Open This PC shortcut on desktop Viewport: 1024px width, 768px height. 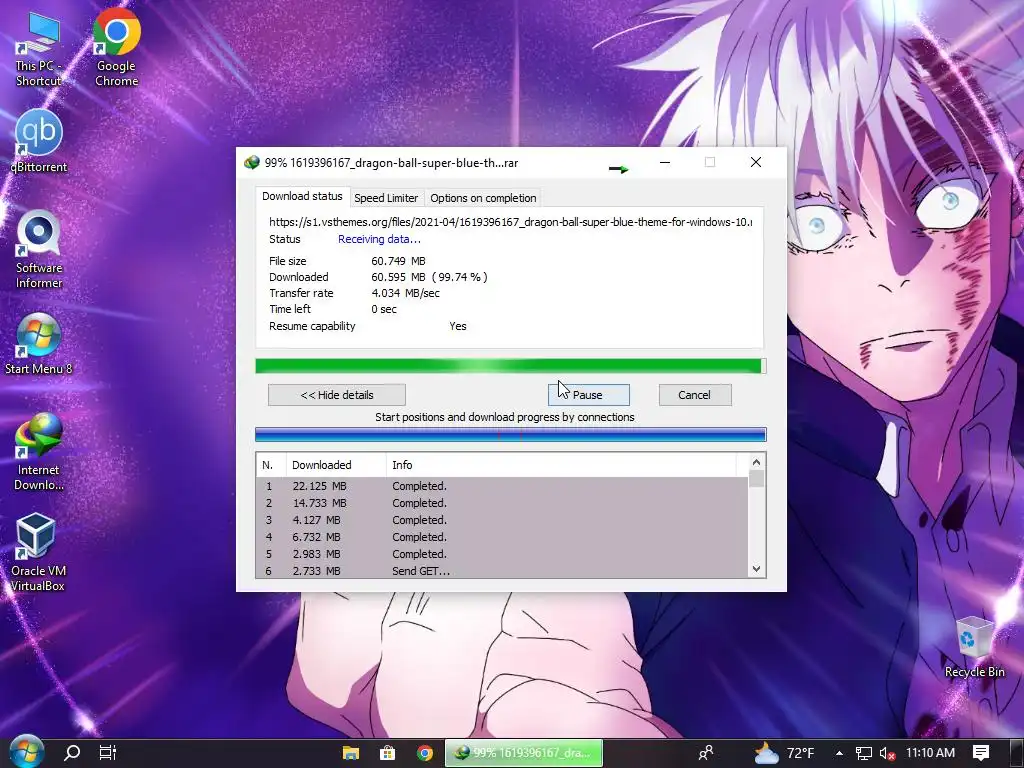click(38, 50)
